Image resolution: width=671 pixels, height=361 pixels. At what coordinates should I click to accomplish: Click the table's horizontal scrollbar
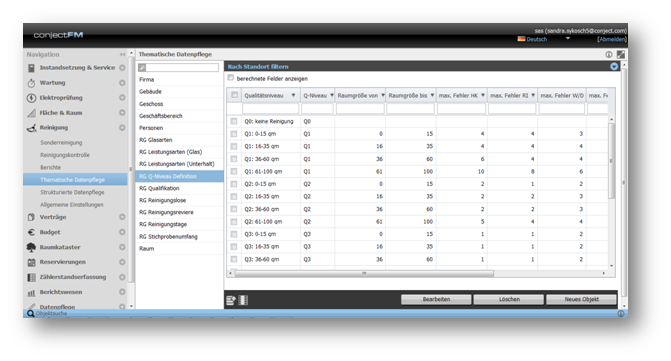click(364, 273)
